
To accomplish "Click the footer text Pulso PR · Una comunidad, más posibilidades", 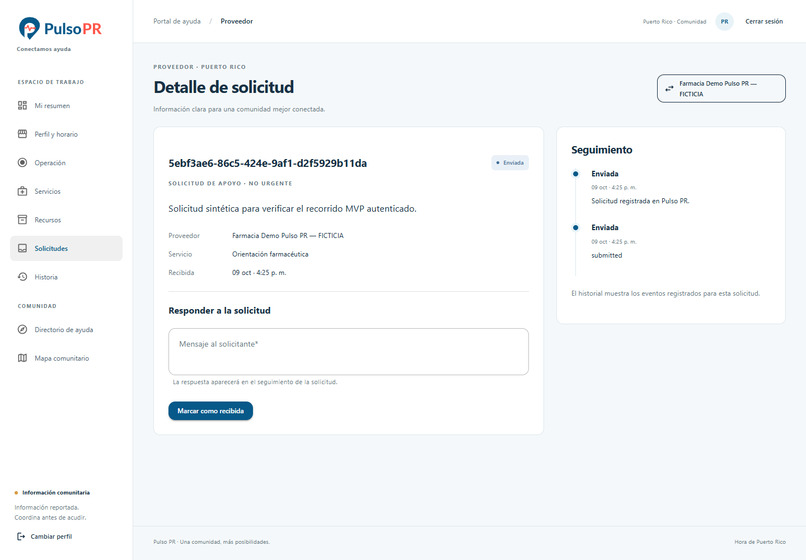I will (211, 542).
